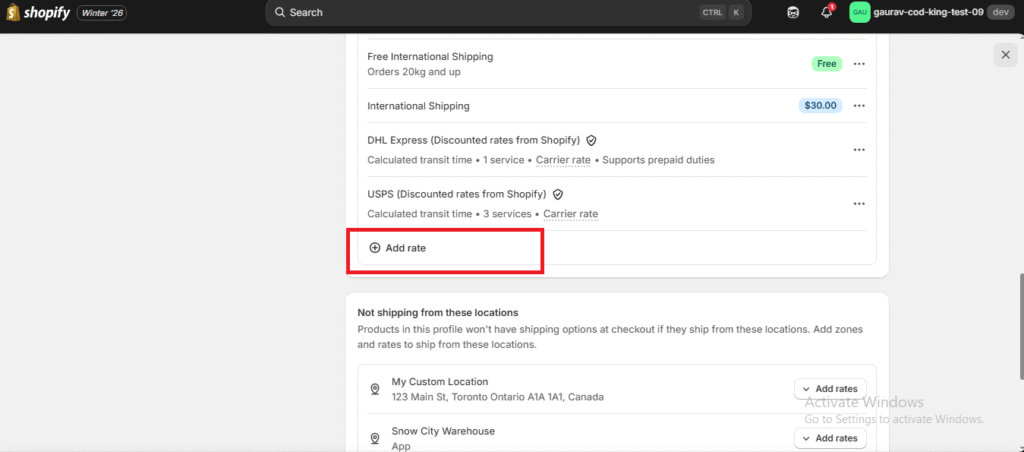Open the Sidekick assistant icon

793,13
